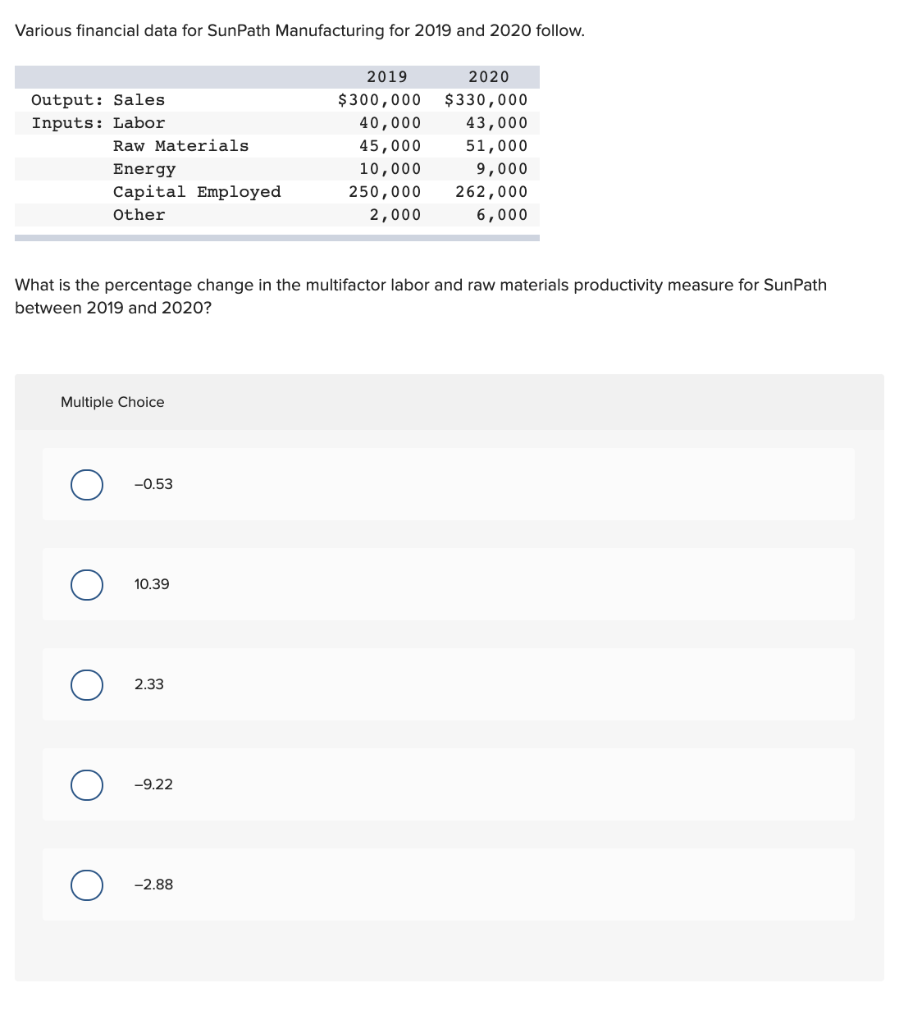Mark the -2.88 answer as selected

(x=86, y=885)
